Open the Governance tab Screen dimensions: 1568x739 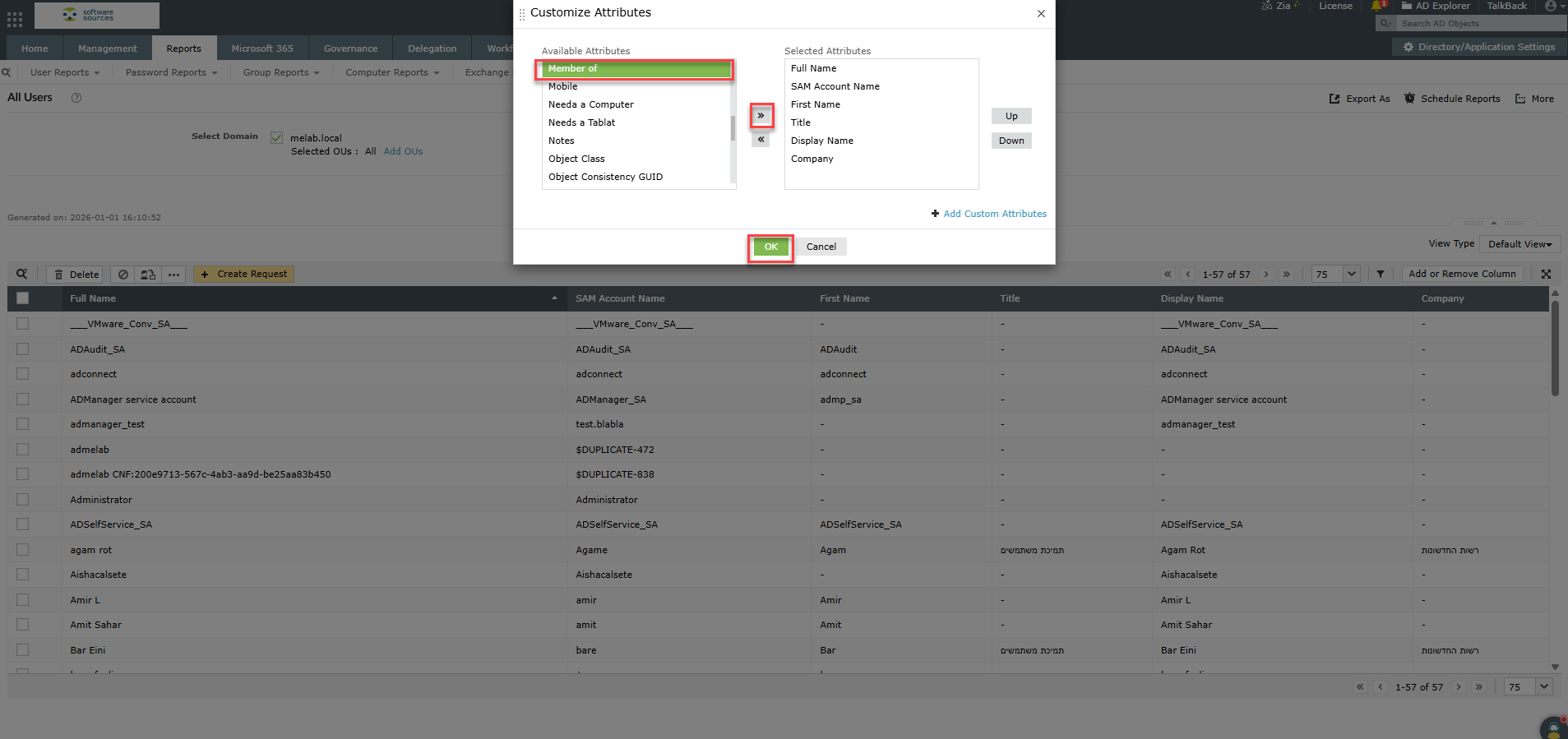coord(350,48)
